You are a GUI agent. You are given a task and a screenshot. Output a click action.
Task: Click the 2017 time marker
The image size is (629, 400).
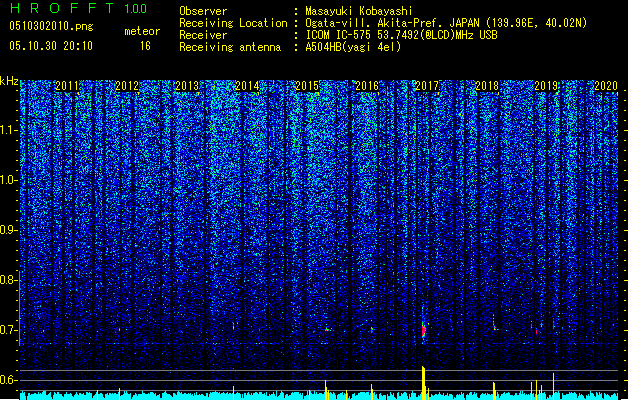[427, 86]
